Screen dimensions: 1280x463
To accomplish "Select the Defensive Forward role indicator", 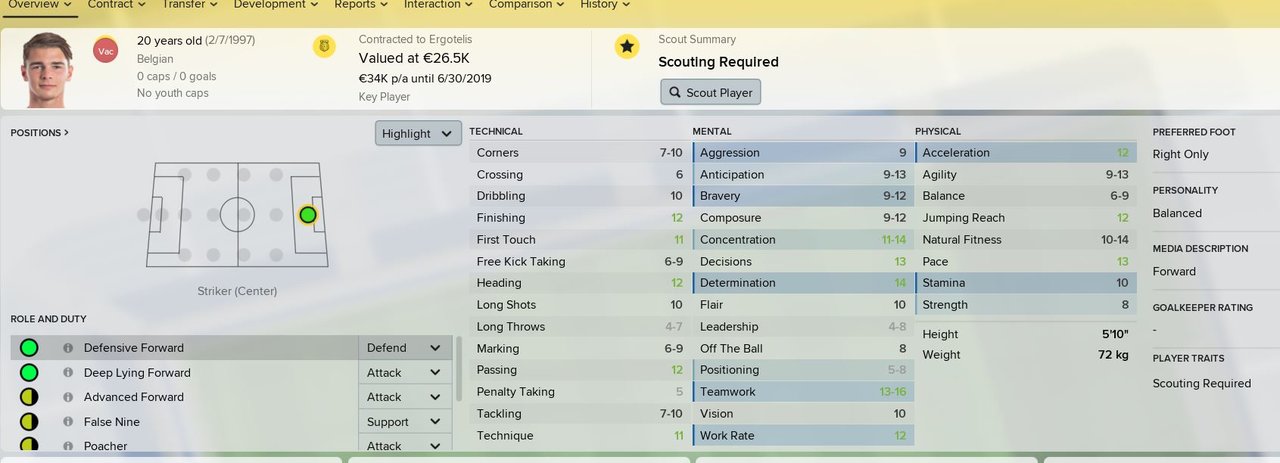I will click(x=29, y=348).
